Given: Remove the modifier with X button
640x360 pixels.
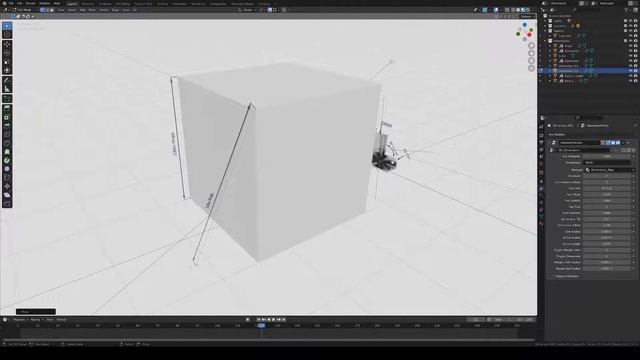Looking at the screenshot, I should (628, 143).
